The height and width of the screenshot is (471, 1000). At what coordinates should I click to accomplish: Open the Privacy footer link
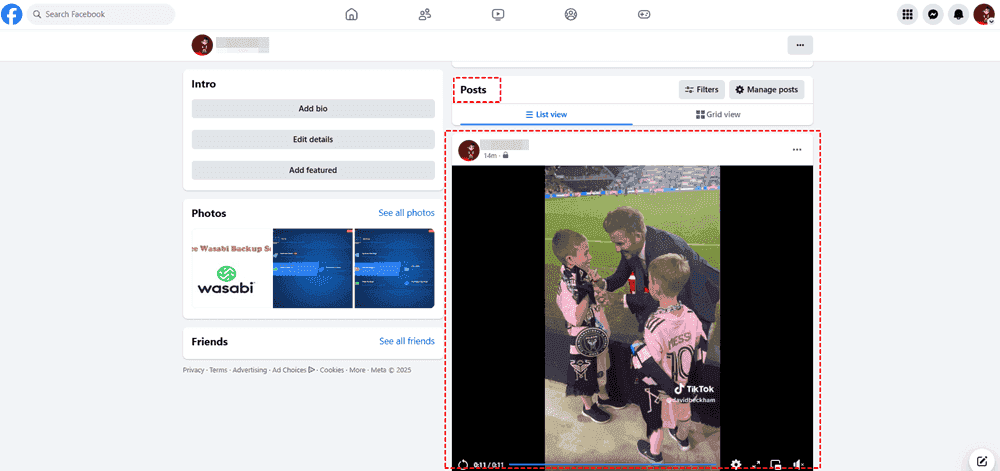tap(194, 370)
